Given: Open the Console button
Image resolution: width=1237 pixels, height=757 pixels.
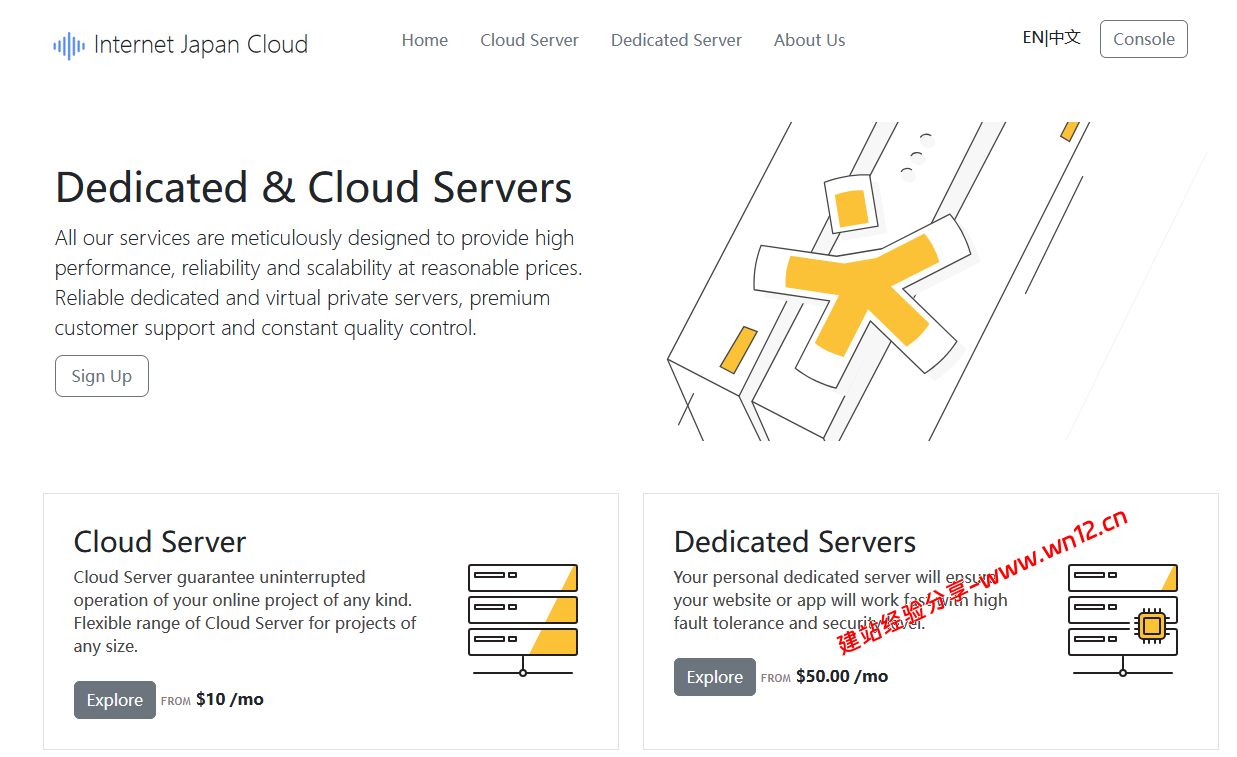Looking at the screenshot, I should pos(1143,39).
